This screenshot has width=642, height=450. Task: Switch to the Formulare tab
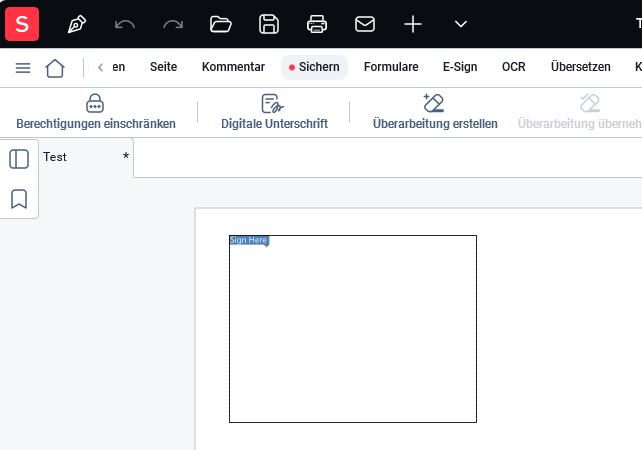point(391,67)
